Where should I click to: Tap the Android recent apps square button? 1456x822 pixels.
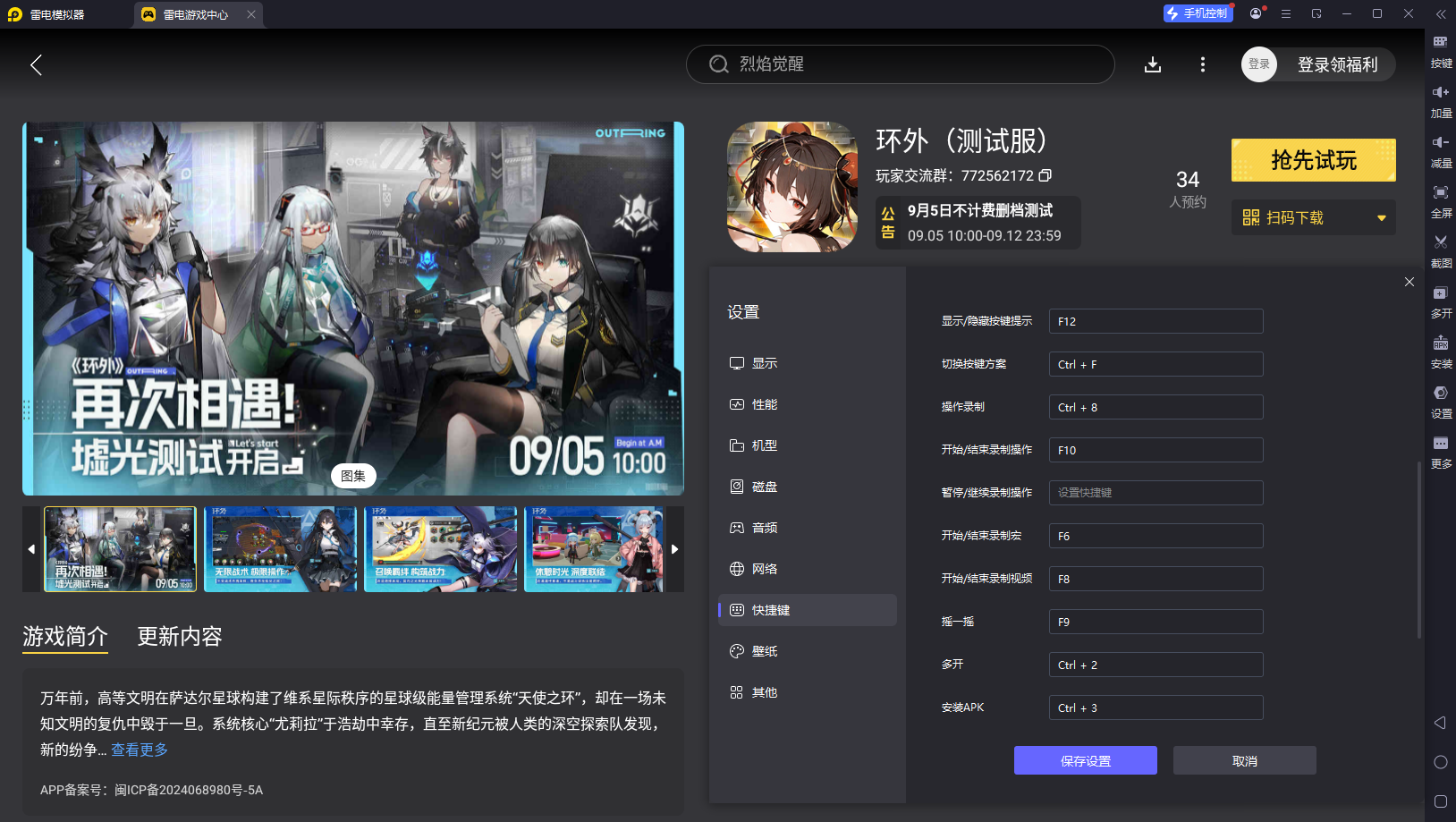(1440, 801)
